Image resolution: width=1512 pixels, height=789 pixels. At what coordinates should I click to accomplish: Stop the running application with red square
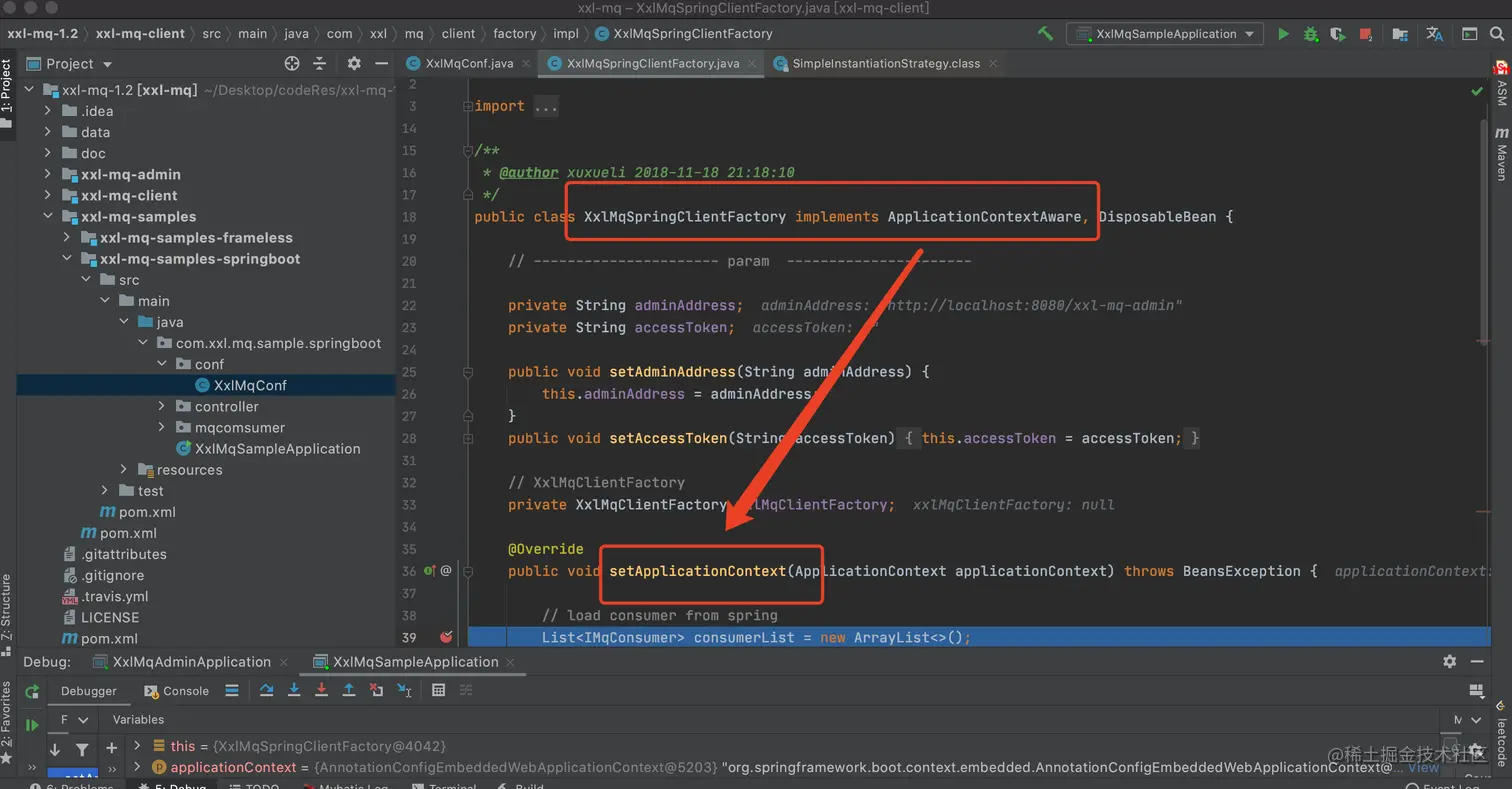click(1366, 34)
